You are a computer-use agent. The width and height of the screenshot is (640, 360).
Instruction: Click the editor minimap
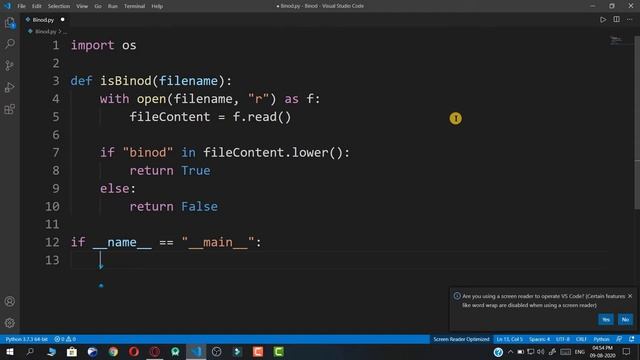[616, 40]
